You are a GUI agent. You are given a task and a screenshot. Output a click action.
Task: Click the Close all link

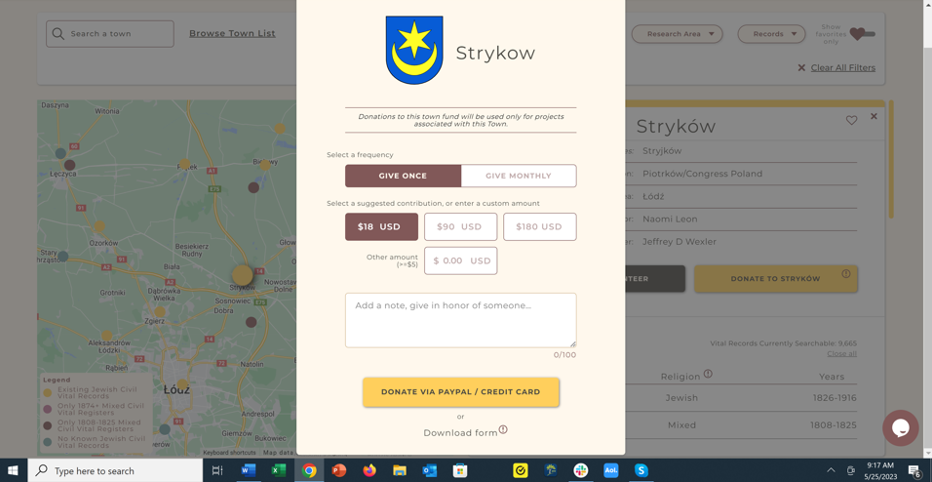[842, 354]
